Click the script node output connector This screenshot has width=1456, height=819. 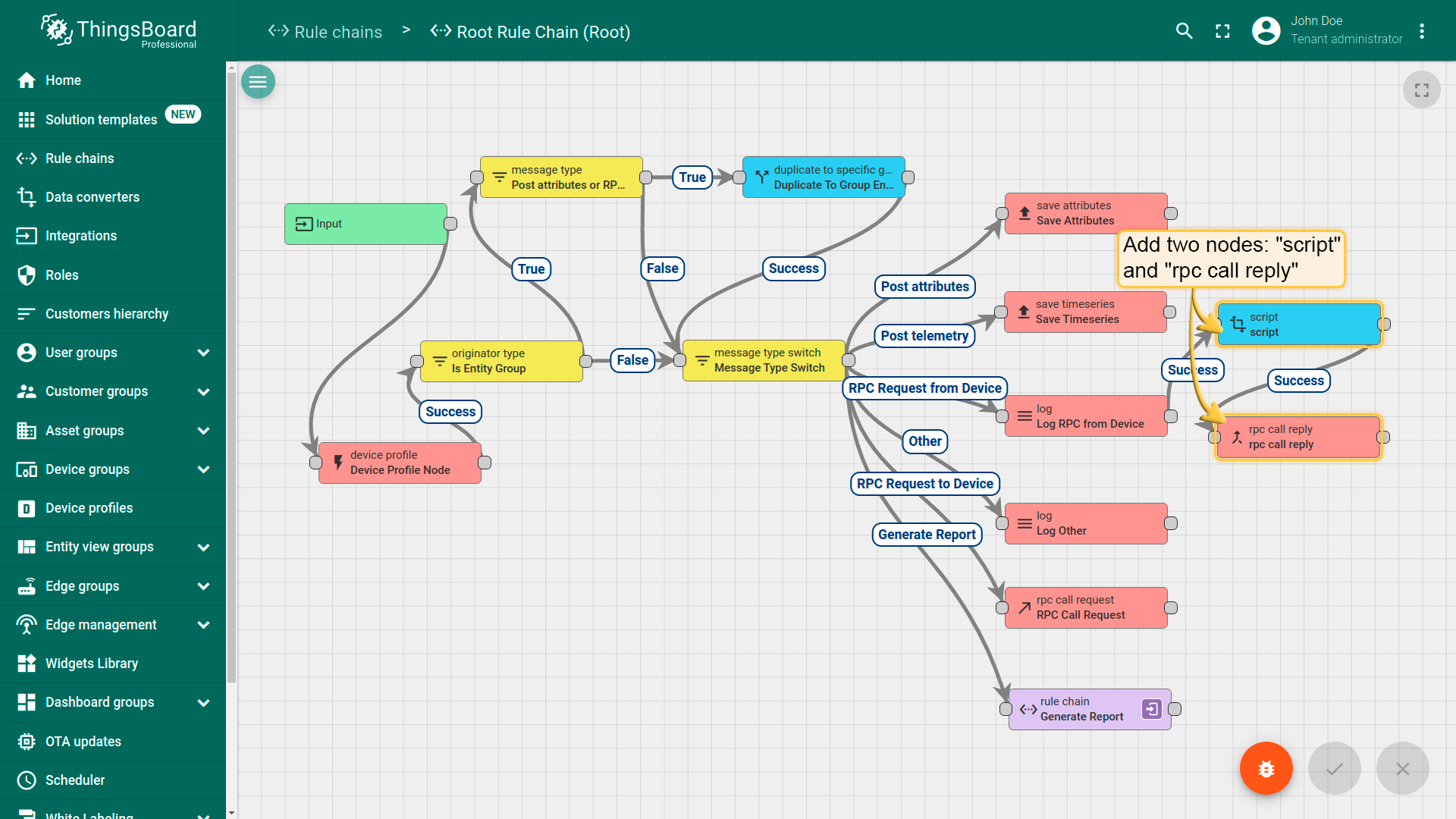(x=1384, y=325)
